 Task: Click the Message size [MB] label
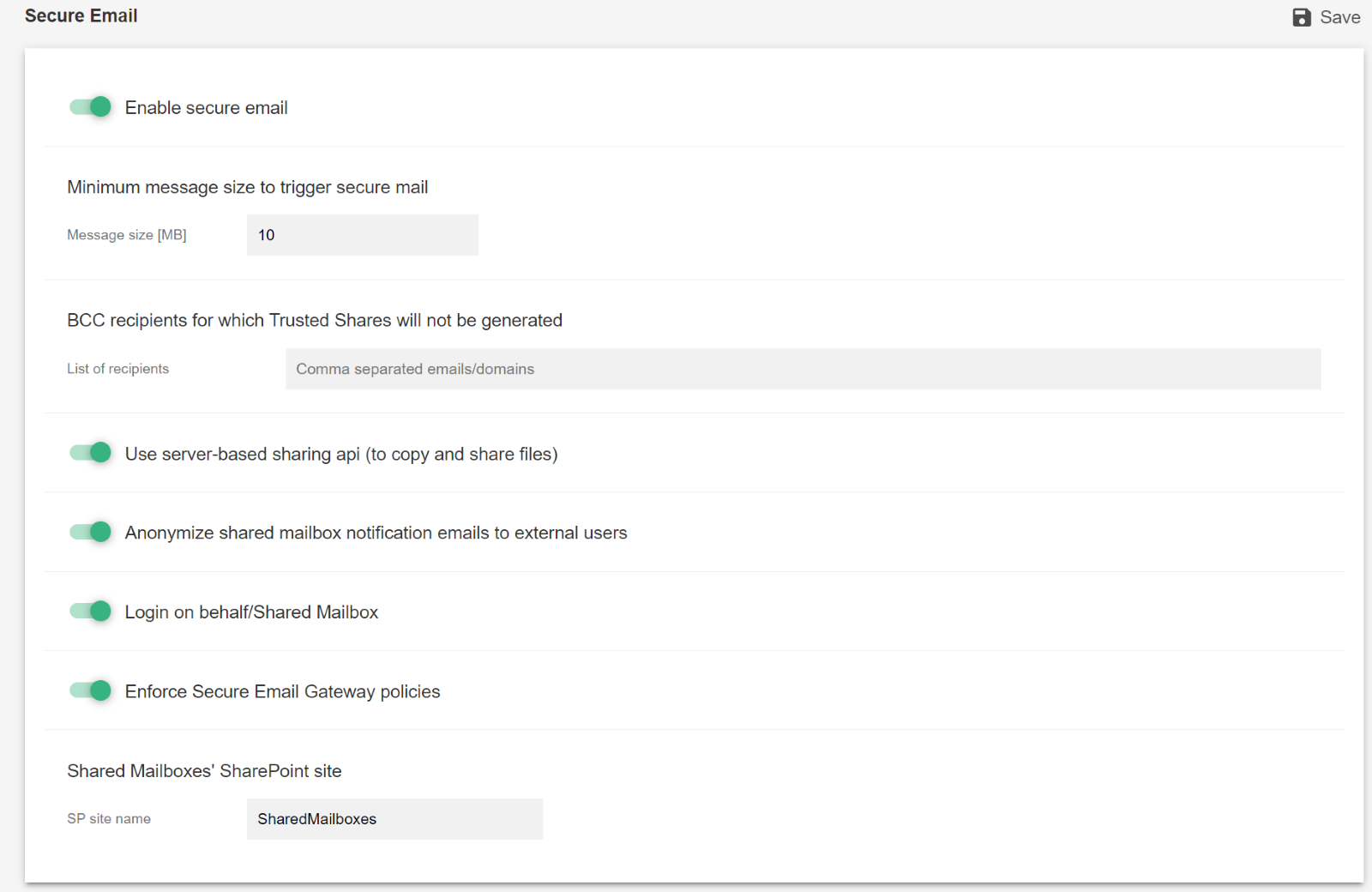[127, 234]
